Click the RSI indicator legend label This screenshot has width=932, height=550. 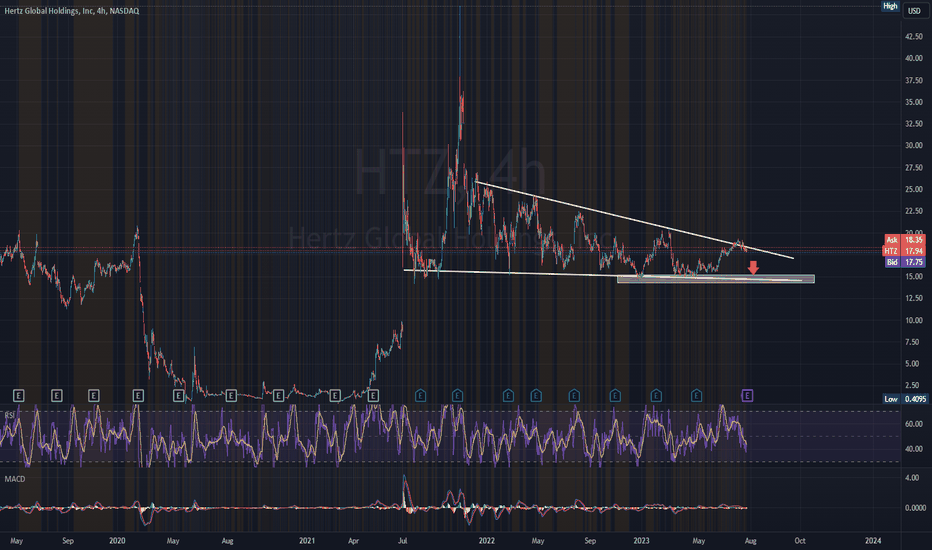tap(10, 414)
